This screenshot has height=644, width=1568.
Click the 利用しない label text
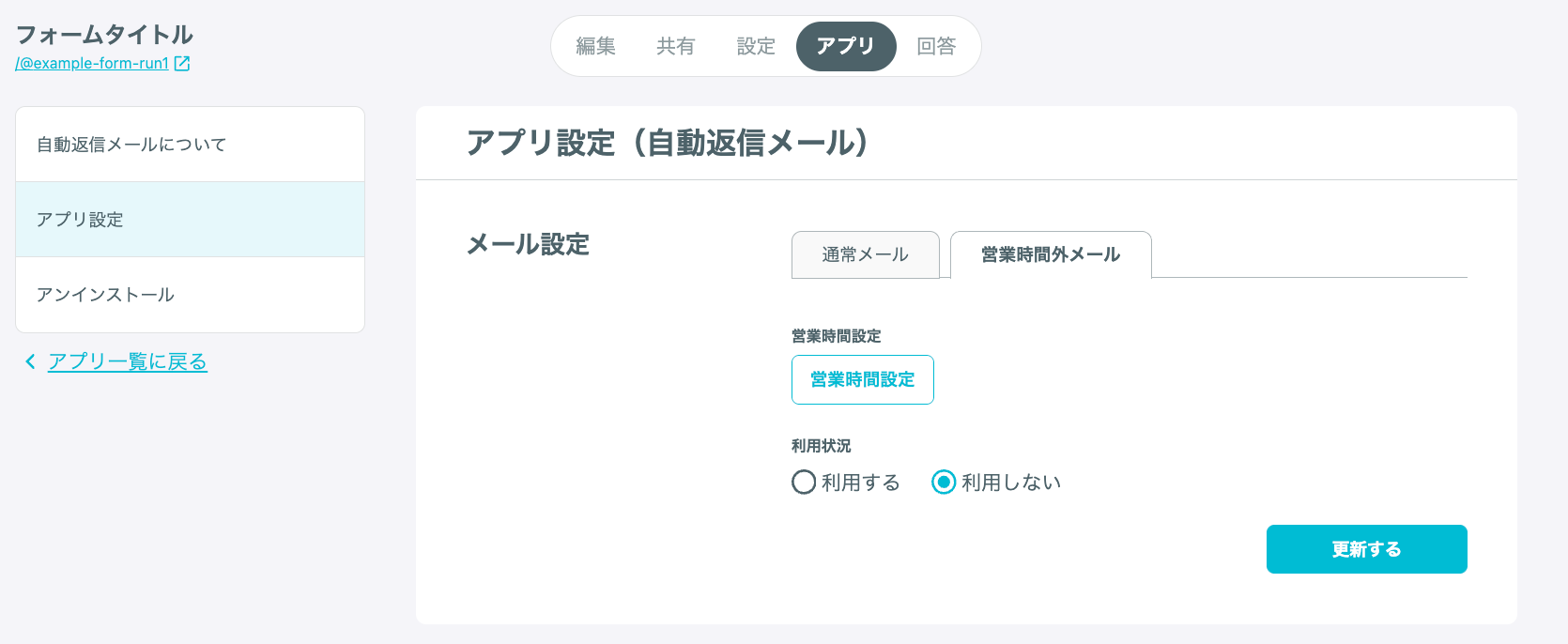(x=1011, y=483)
